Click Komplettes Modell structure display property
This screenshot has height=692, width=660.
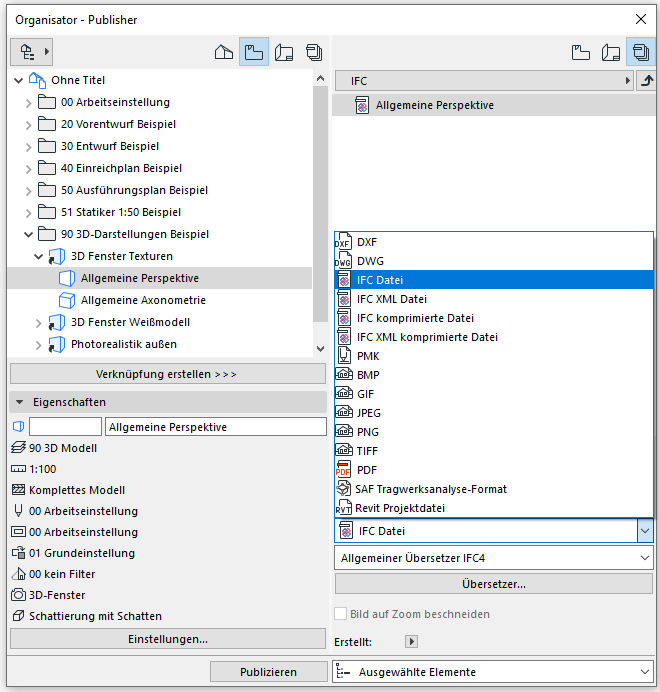pyautogui.click(x=68, y=490)
